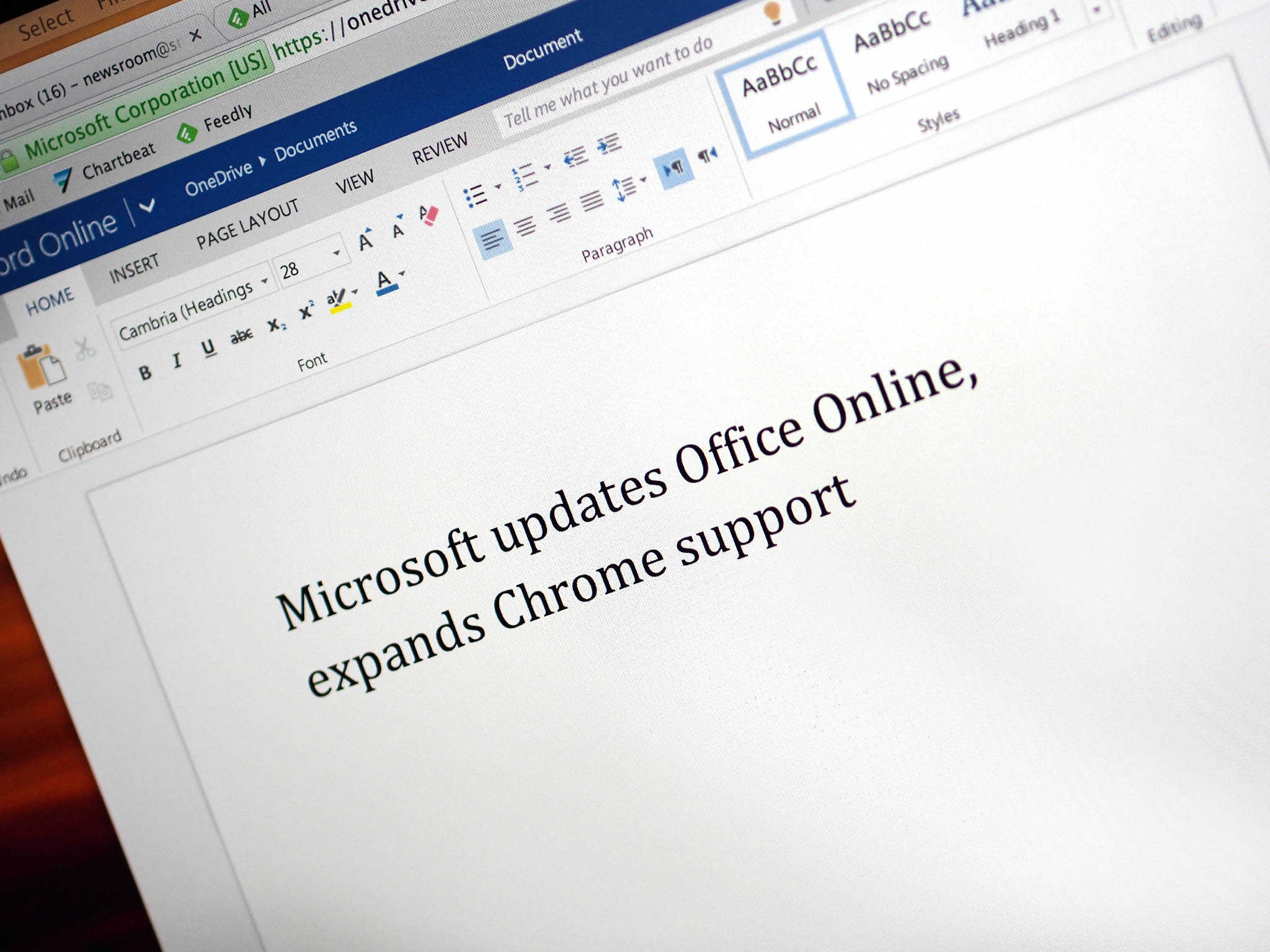Viewport: 1270px width, 952px height.
Task: Open the PAGE LAYOUT ribbon tab
Action: click(x=247, y=224)
